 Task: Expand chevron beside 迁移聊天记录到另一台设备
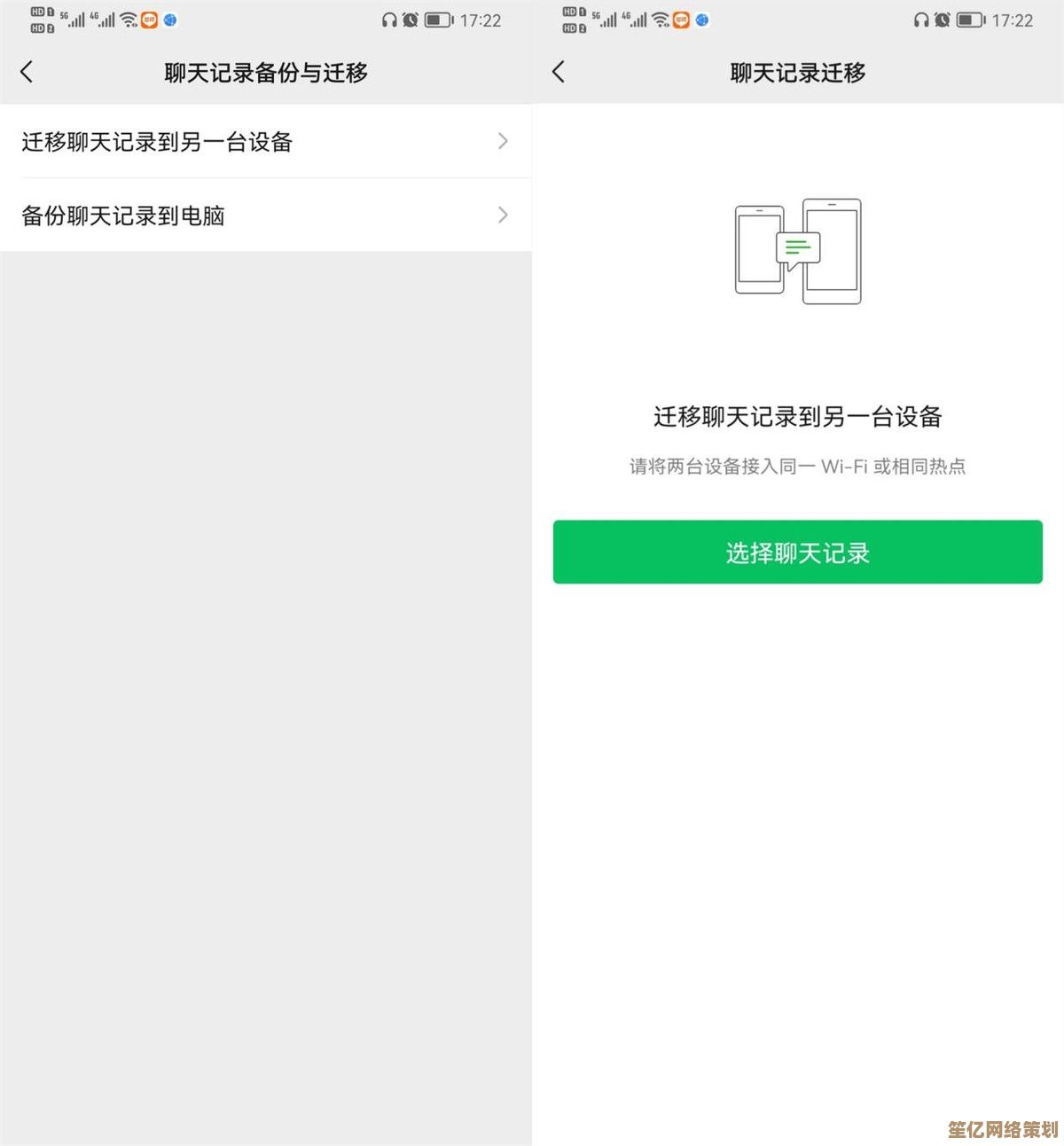[503, 141]
